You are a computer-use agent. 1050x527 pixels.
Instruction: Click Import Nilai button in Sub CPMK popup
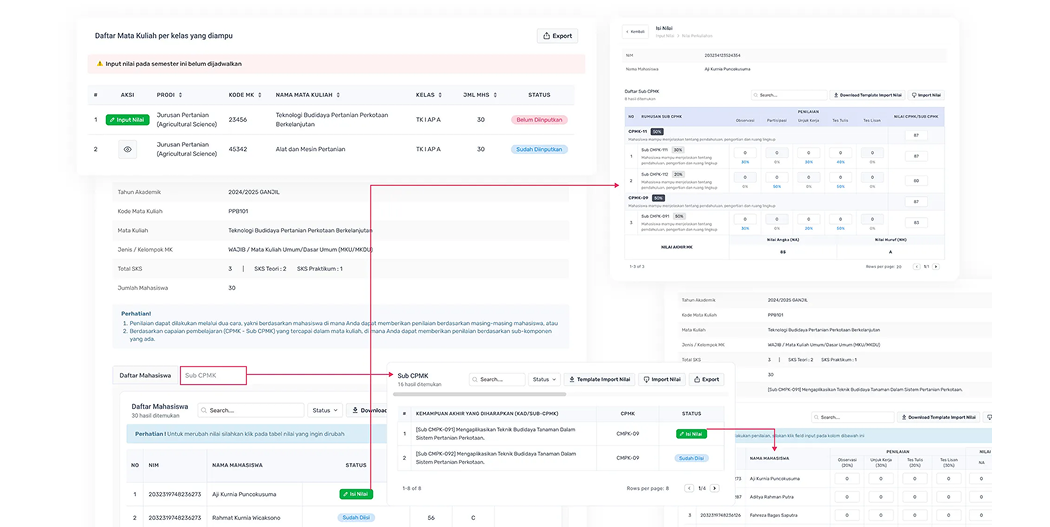(662, 379)
